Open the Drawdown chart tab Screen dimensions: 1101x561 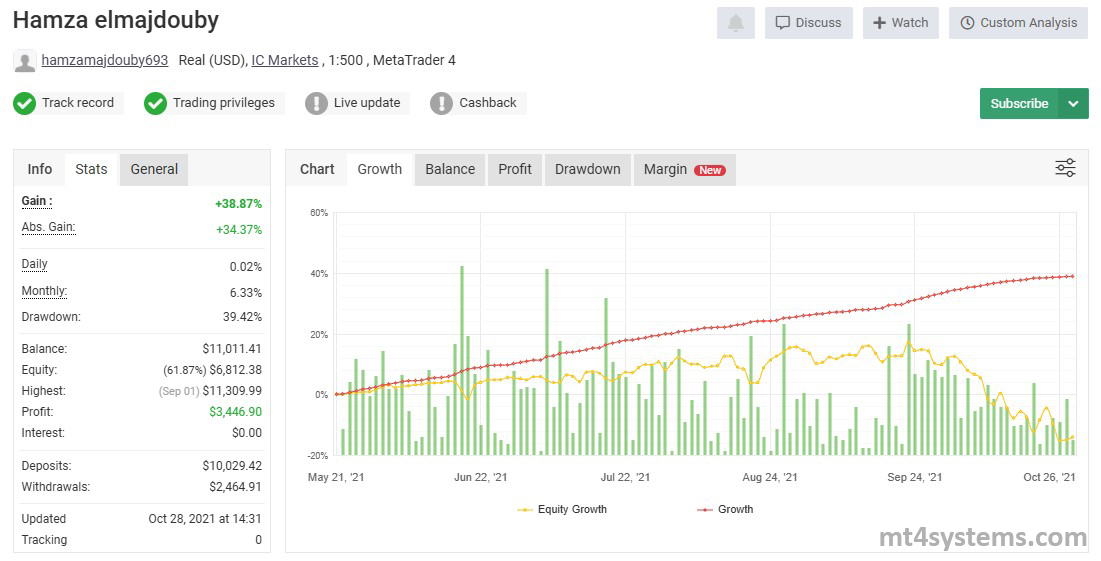click(587, 169)
